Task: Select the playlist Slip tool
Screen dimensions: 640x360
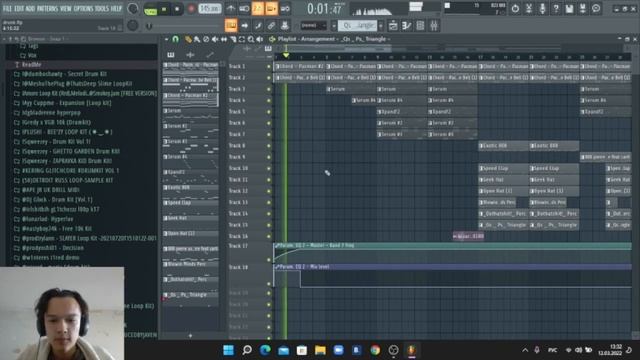Action: [x=224, y=39]
